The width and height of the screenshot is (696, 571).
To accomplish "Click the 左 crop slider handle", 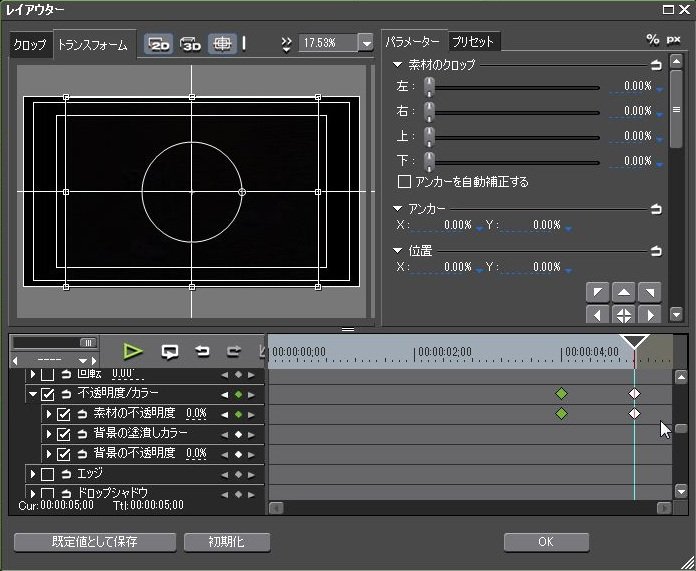I will coord(429,87).
